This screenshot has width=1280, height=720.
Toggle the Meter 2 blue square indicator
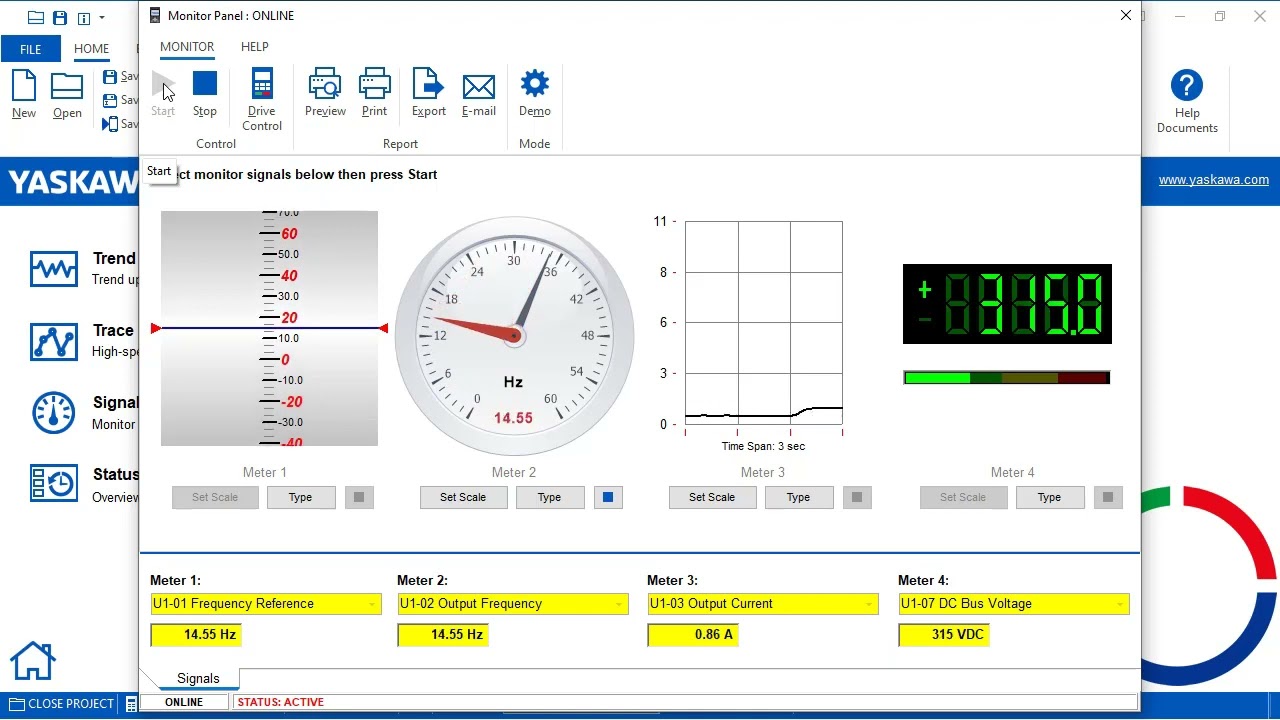[608, 497]
